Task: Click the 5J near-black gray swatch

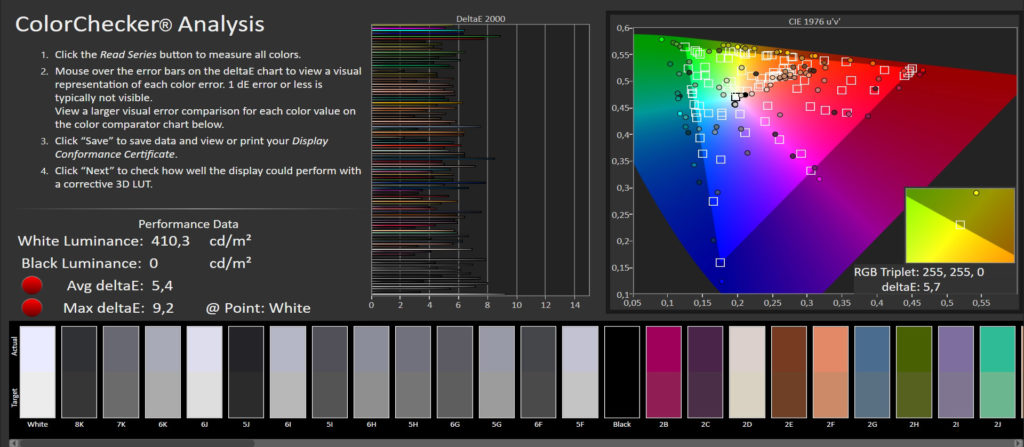Action: tap(246, 372)
